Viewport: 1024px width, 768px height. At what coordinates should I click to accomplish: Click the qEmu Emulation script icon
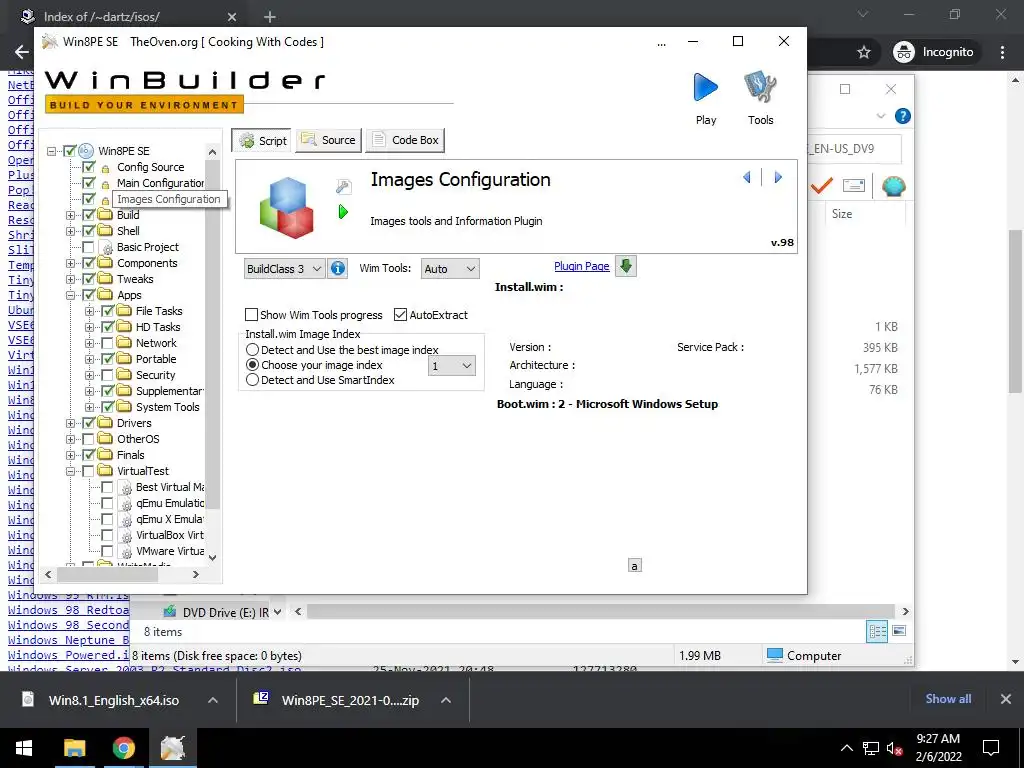click(x=126, y=504)
